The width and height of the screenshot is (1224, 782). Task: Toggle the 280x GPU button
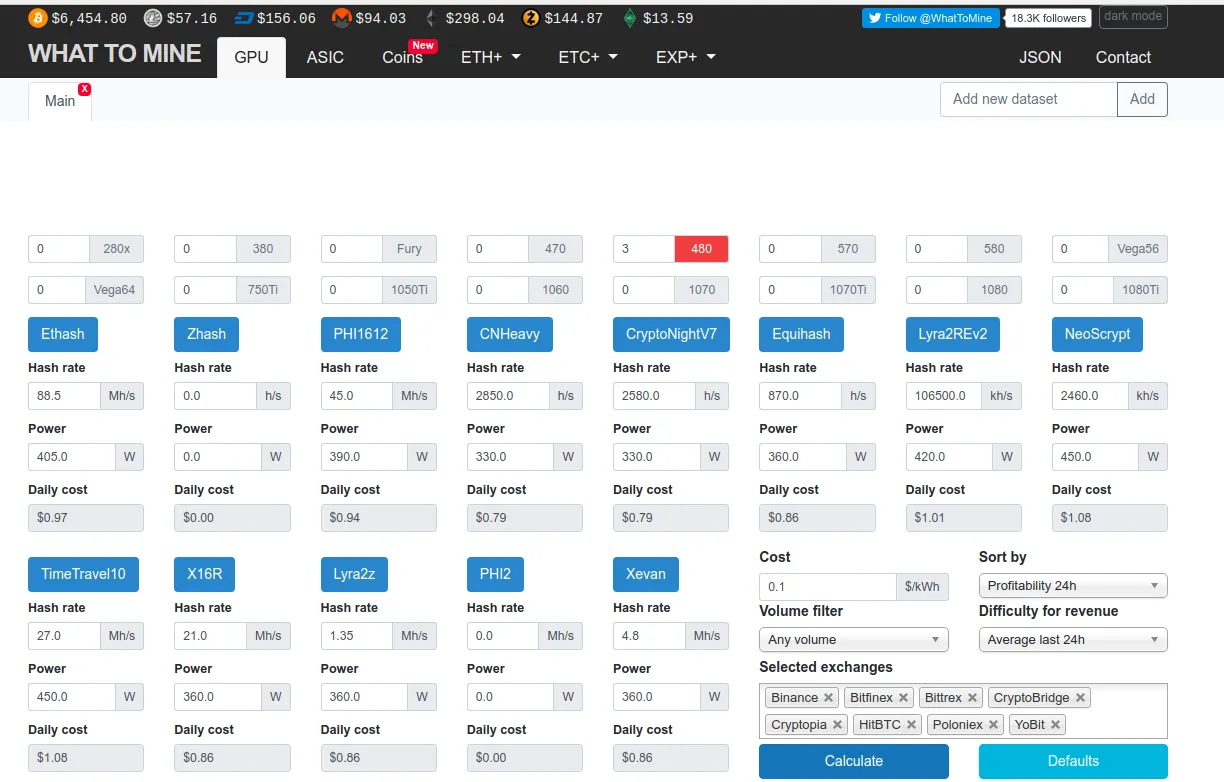(x=116, y=249)
